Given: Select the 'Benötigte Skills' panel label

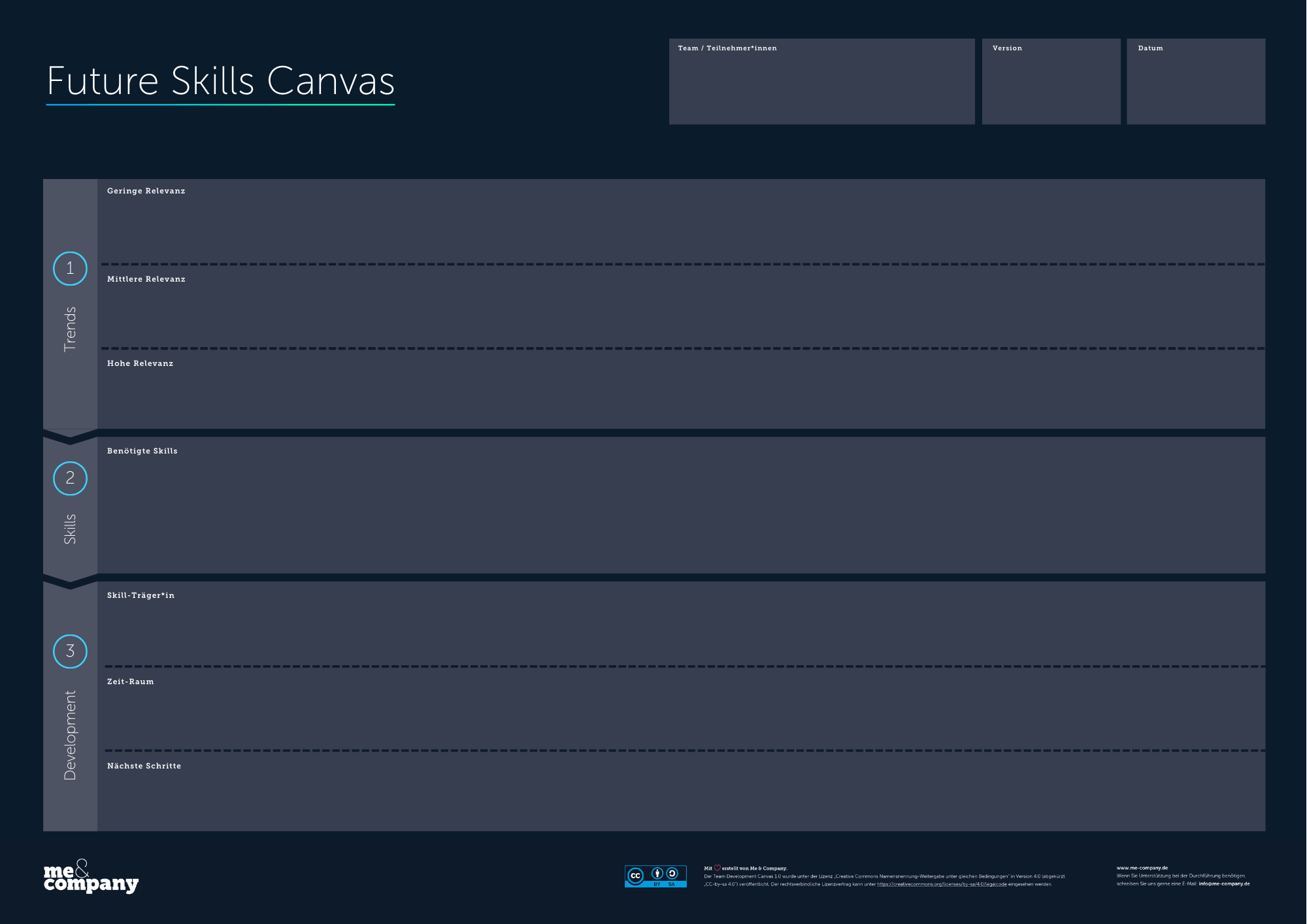Looking at the screenshot, I should 142,451.
